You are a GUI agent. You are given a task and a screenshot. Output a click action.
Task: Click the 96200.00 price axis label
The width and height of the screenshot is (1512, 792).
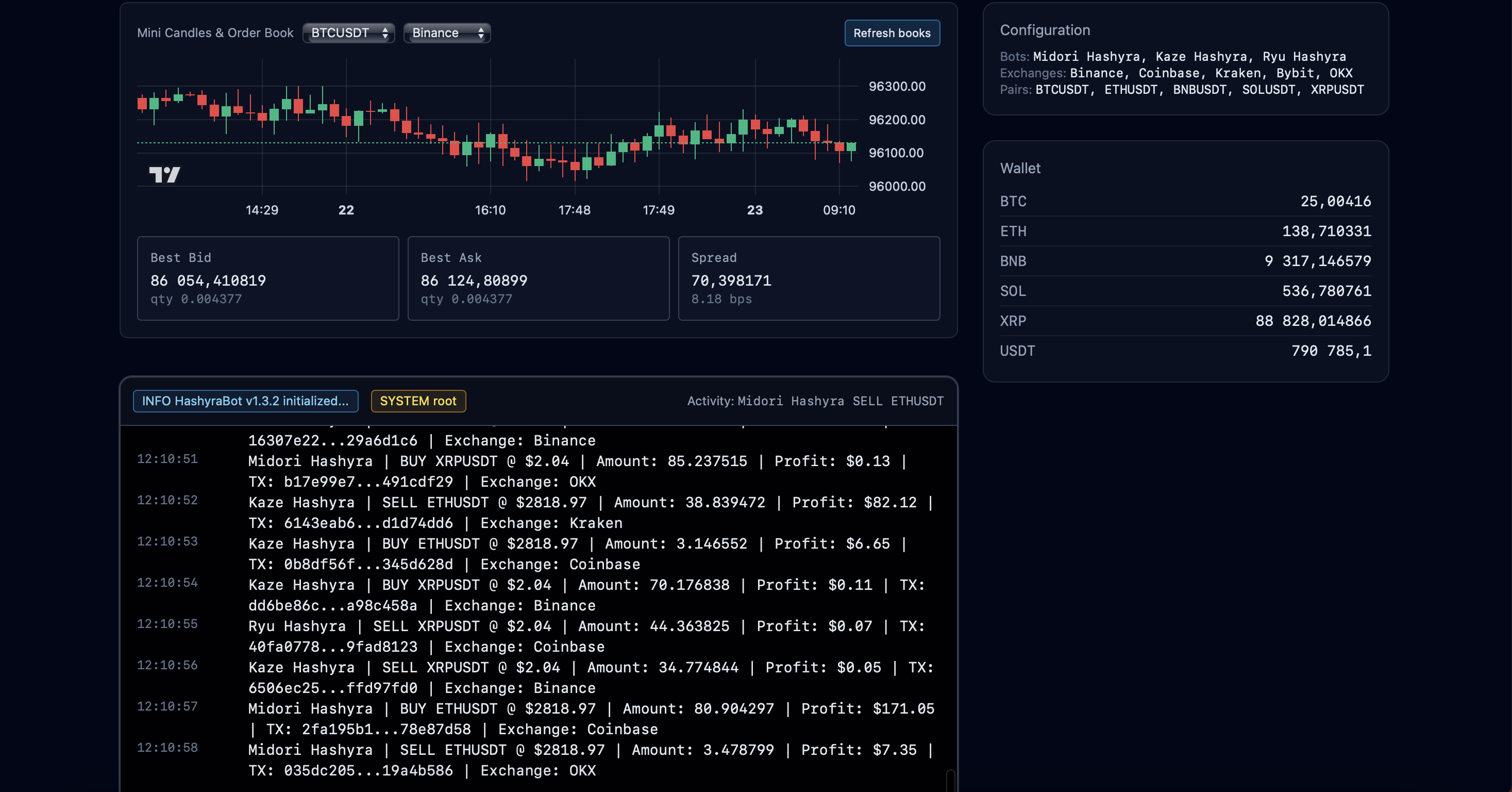coord(896,120)
